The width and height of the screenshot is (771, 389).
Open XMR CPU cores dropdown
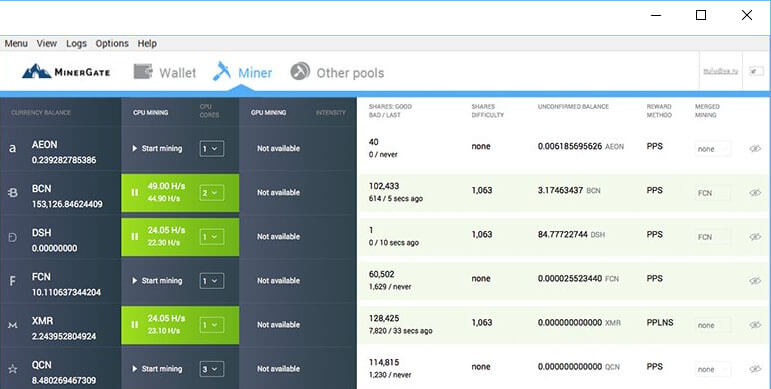pos(212,325)
